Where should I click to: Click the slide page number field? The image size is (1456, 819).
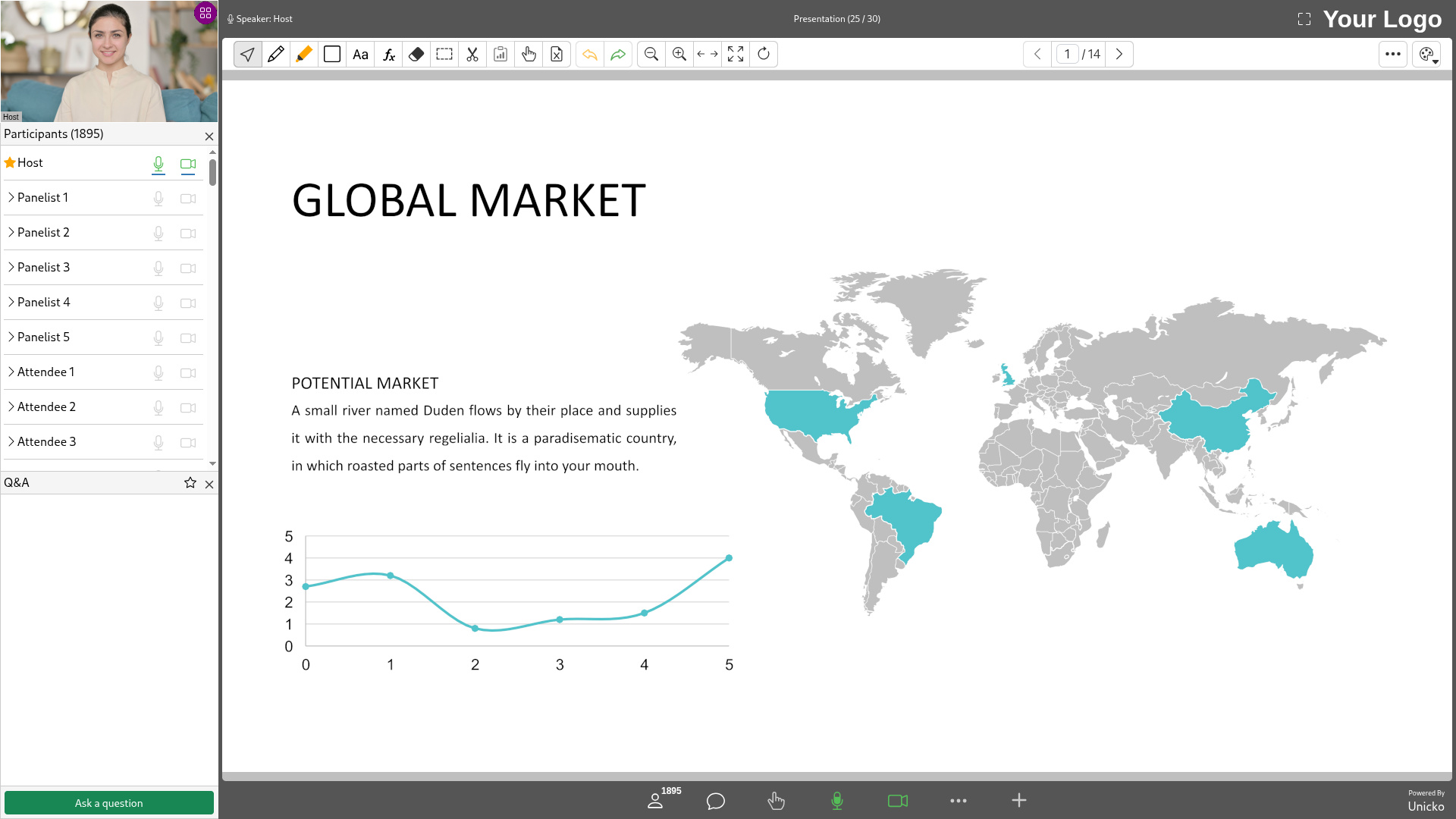click(1067, 54)
